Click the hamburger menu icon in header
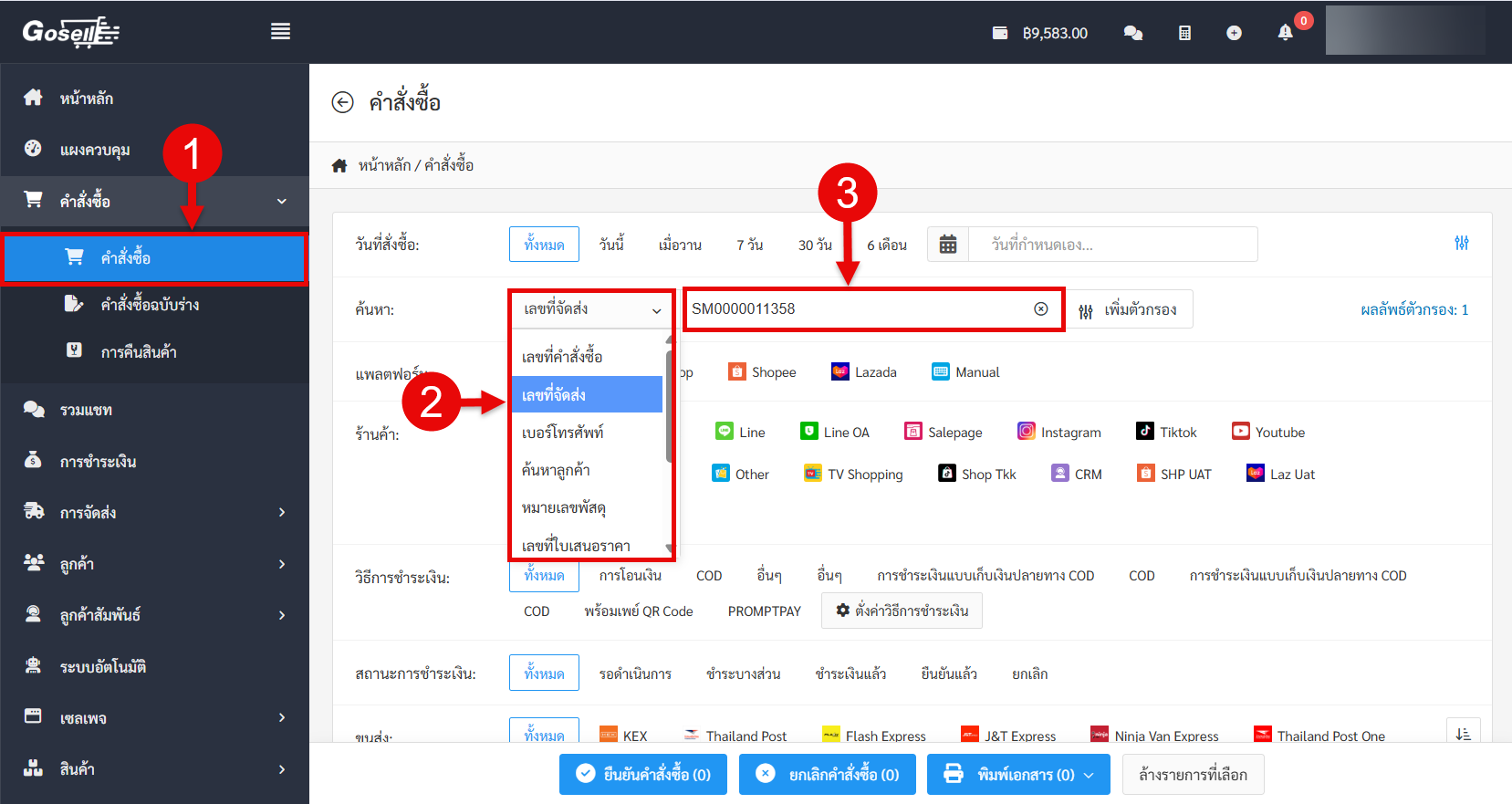This screenshot has height=804, width=1512. click(280, 32)
